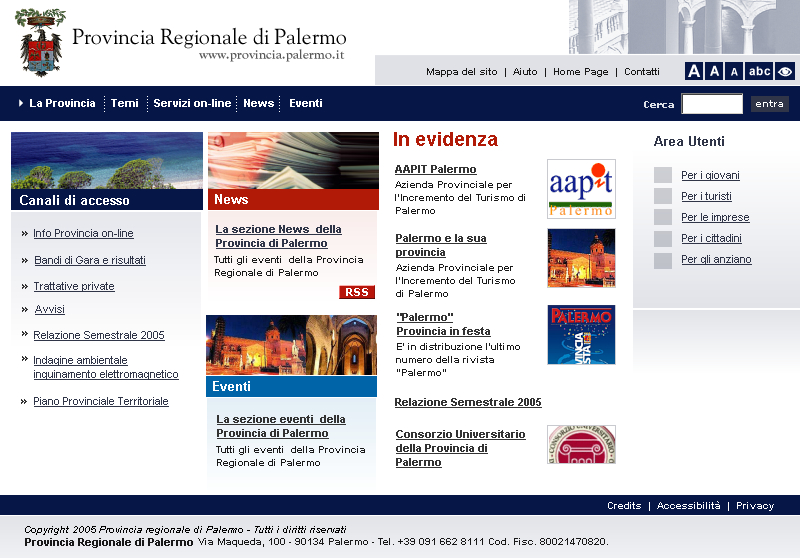Open the Palermo cathedral night thumbnail
This screenshot has width=800, height=558.
(581, 258)
